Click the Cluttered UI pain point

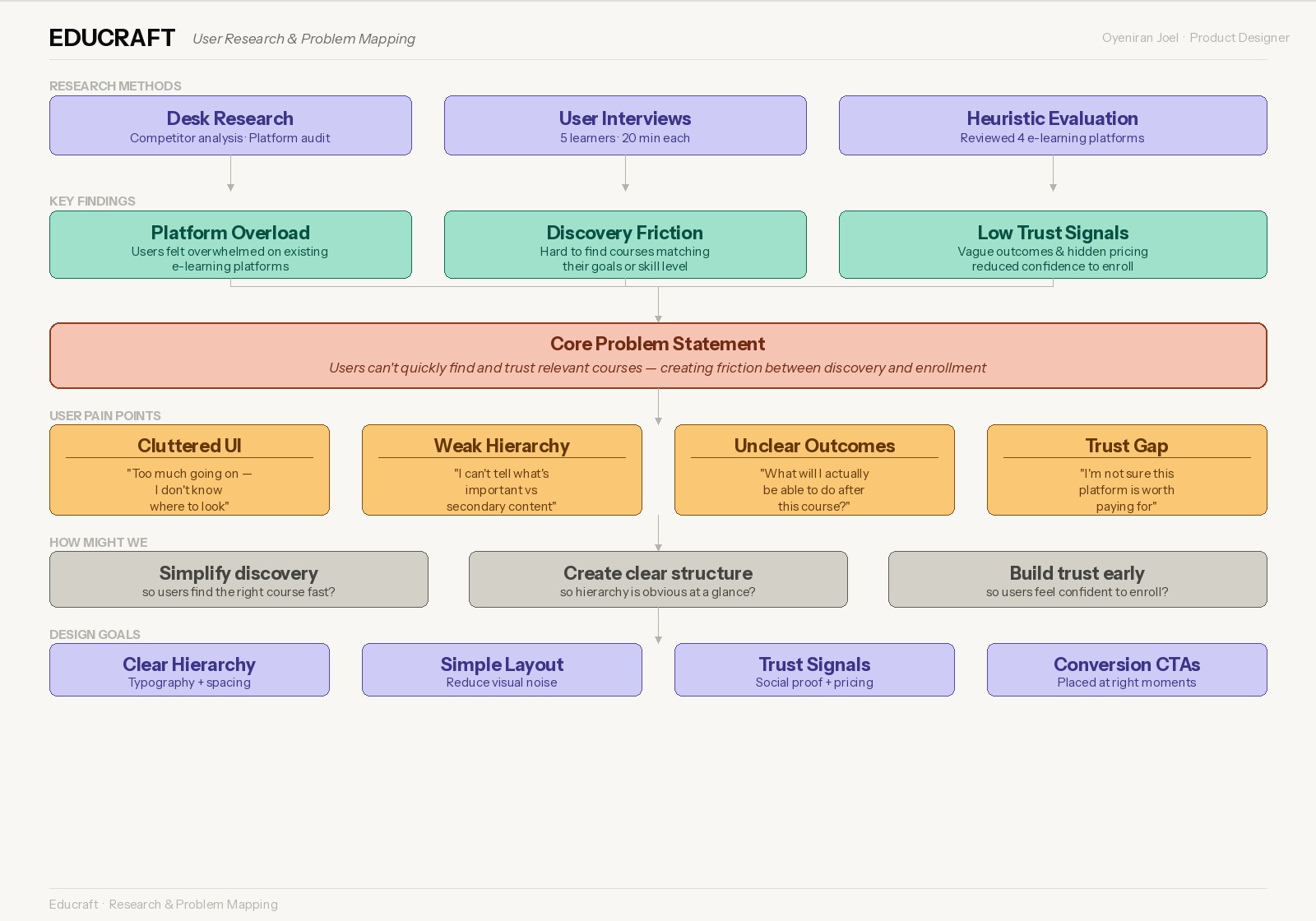[189, 470]
